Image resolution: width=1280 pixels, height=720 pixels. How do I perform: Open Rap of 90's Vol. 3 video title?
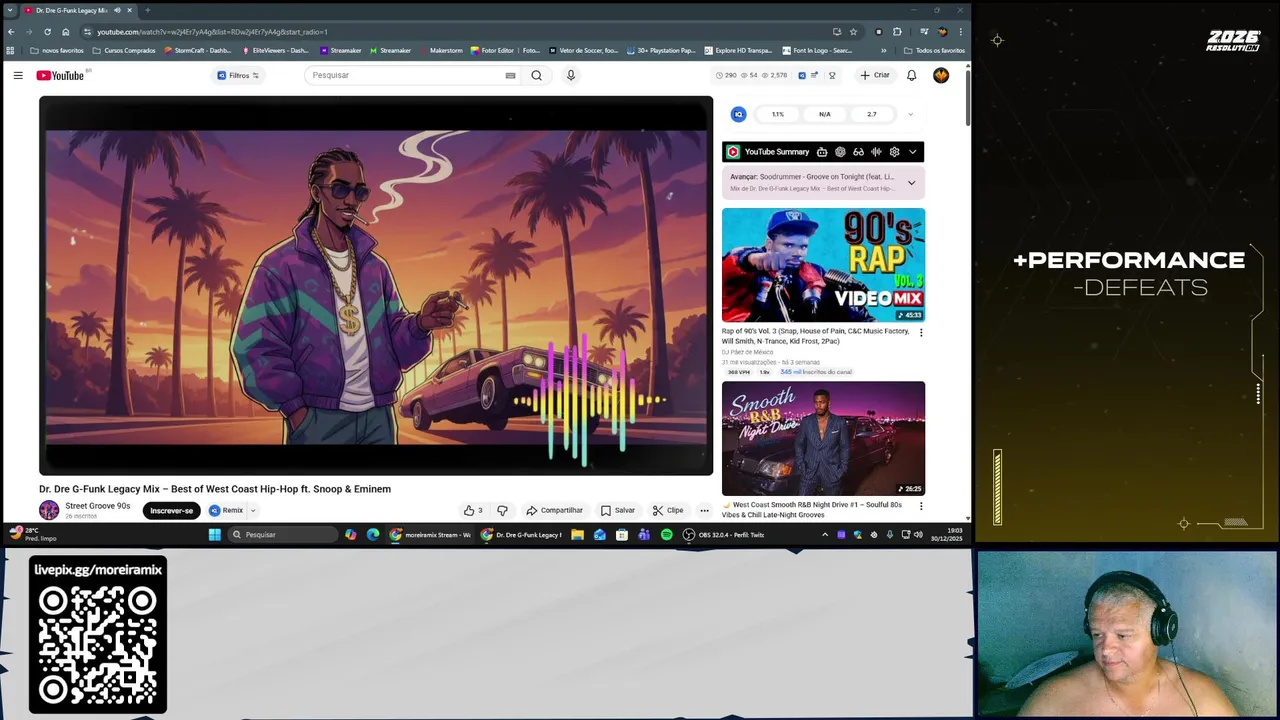(x=815, y=336)
